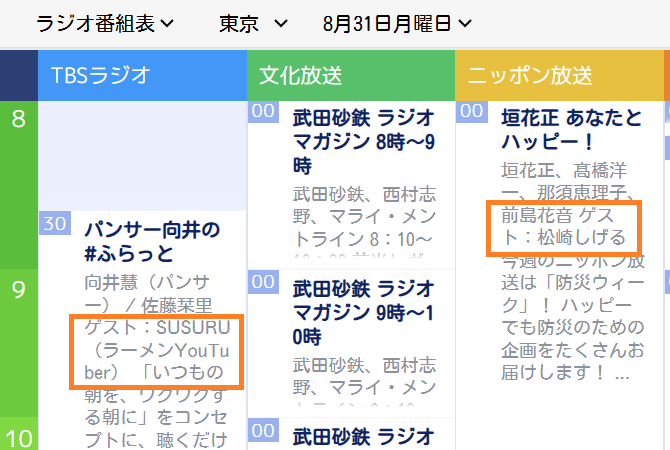This screenshot has width=670, height=450.
Task: Open the 東京 area dropdown
Action: (253, 24)
